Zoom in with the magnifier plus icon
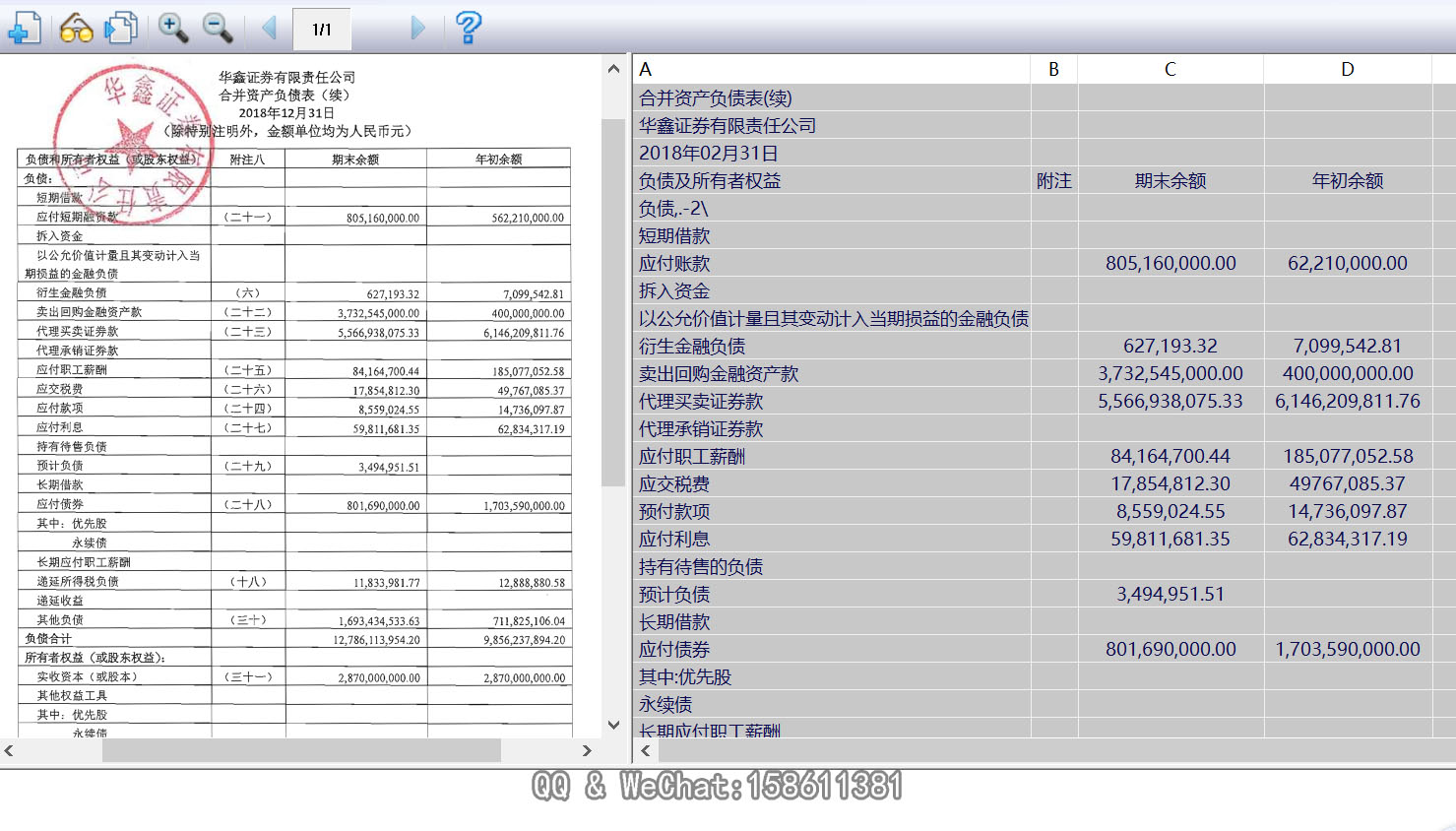This screenshot has height=831, width=1456. click(173, 28)
